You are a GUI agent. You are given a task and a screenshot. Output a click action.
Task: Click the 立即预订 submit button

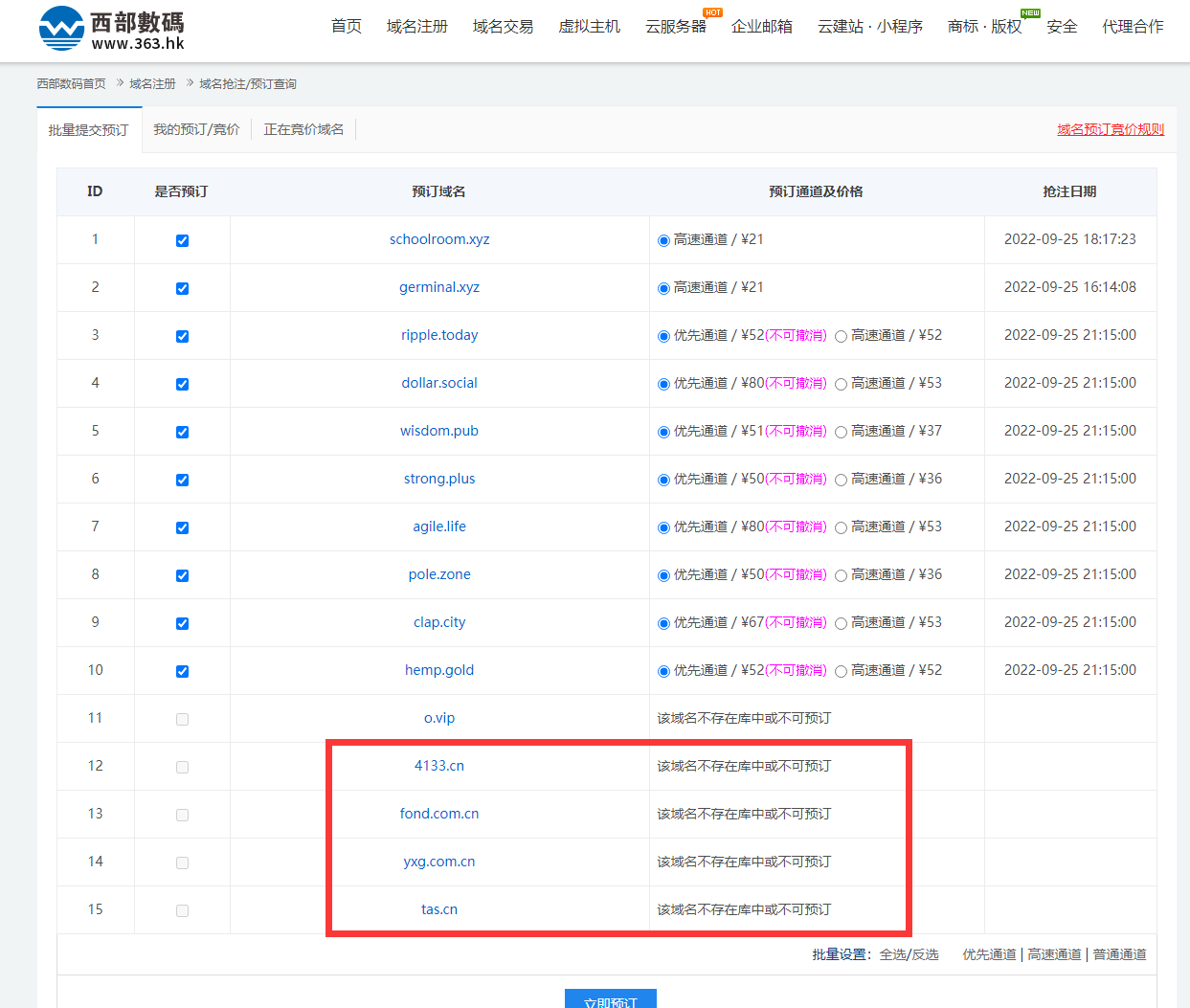(x=611, y=1000)
